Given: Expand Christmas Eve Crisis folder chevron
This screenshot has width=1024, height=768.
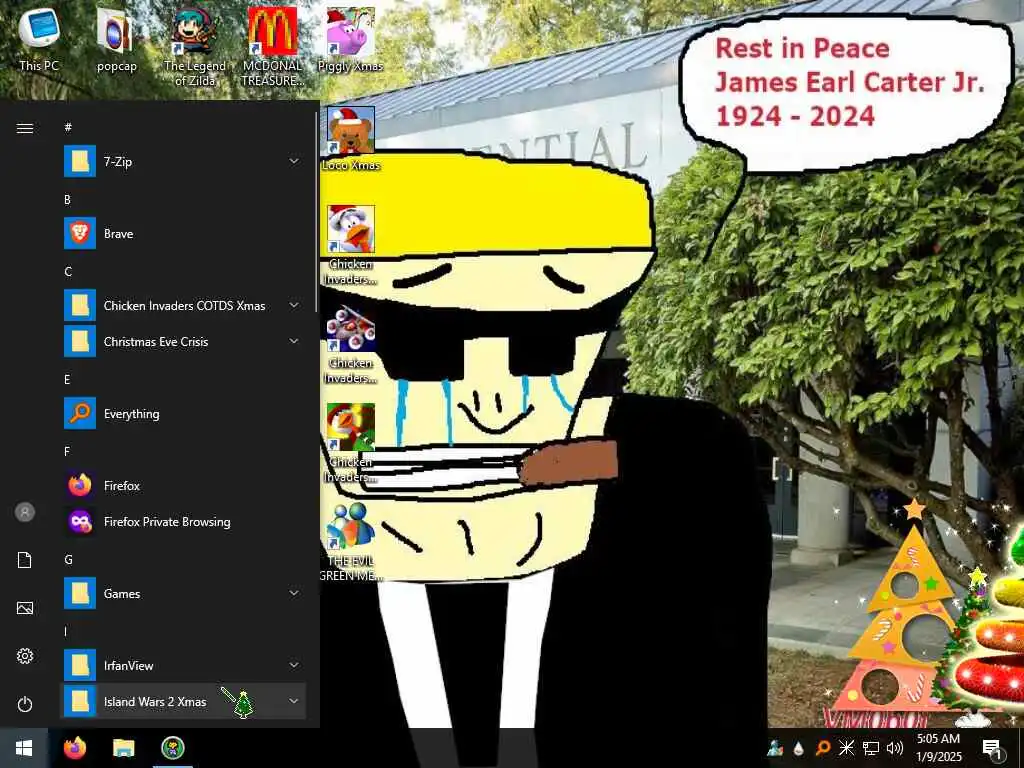Looking at the screenshot, I should 294,341.
